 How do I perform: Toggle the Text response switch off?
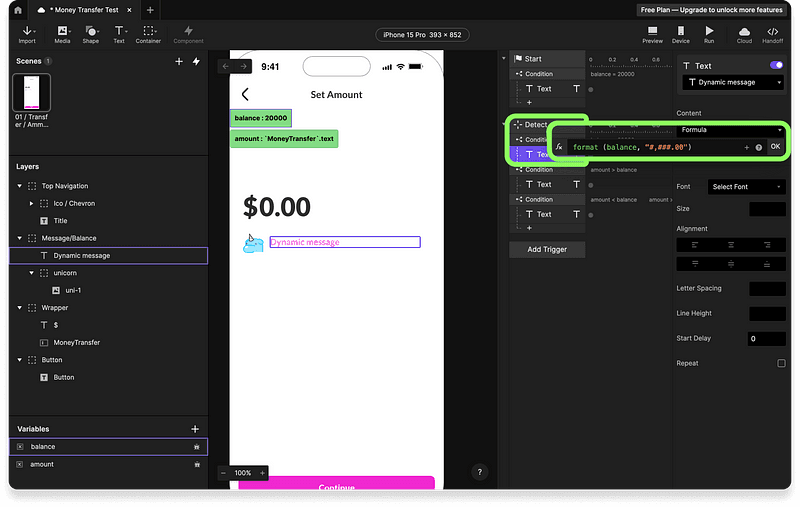tap(776, 65)
